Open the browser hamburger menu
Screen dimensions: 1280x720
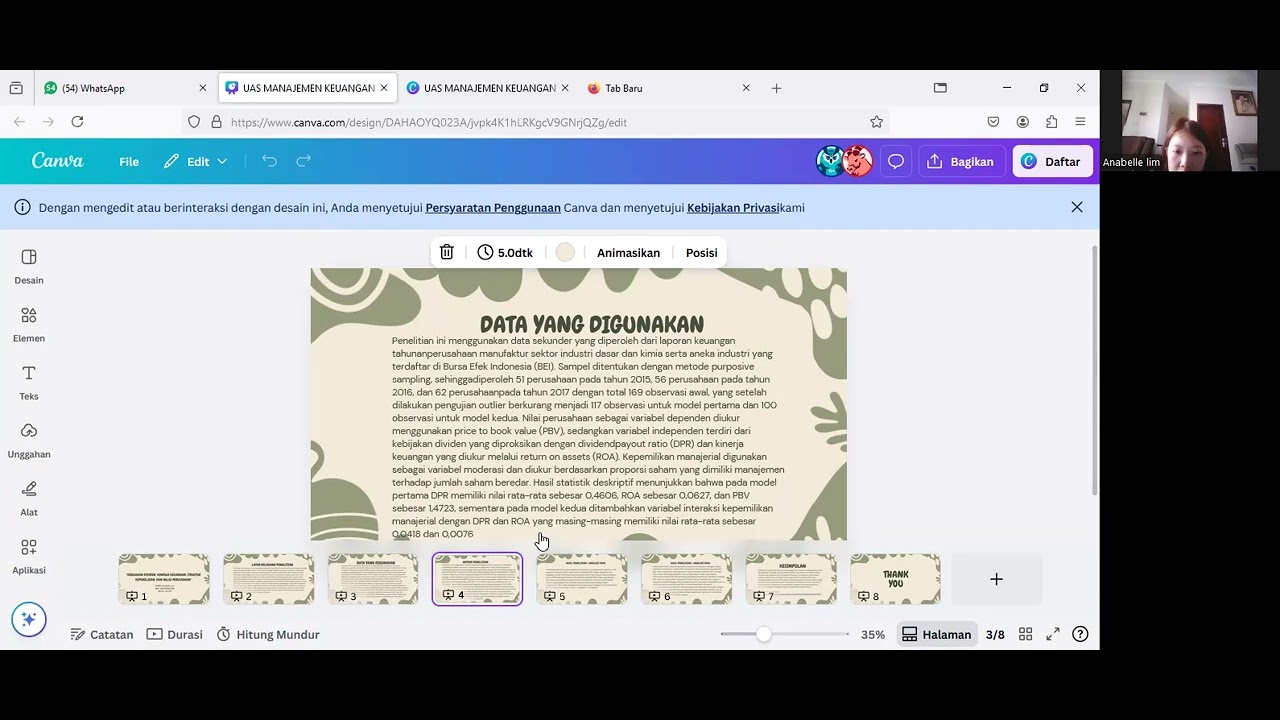[x=1080, y=122]
